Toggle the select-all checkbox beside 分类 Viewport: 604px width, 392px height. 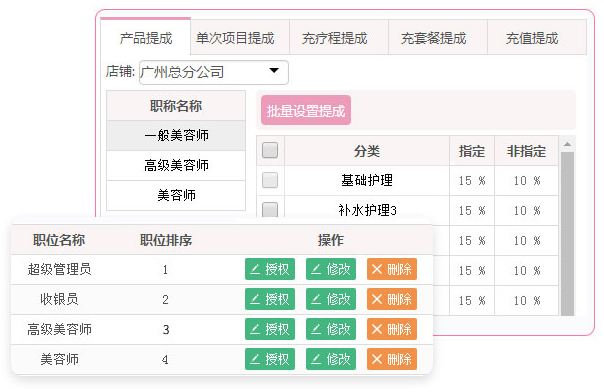(x=270, y=150)
